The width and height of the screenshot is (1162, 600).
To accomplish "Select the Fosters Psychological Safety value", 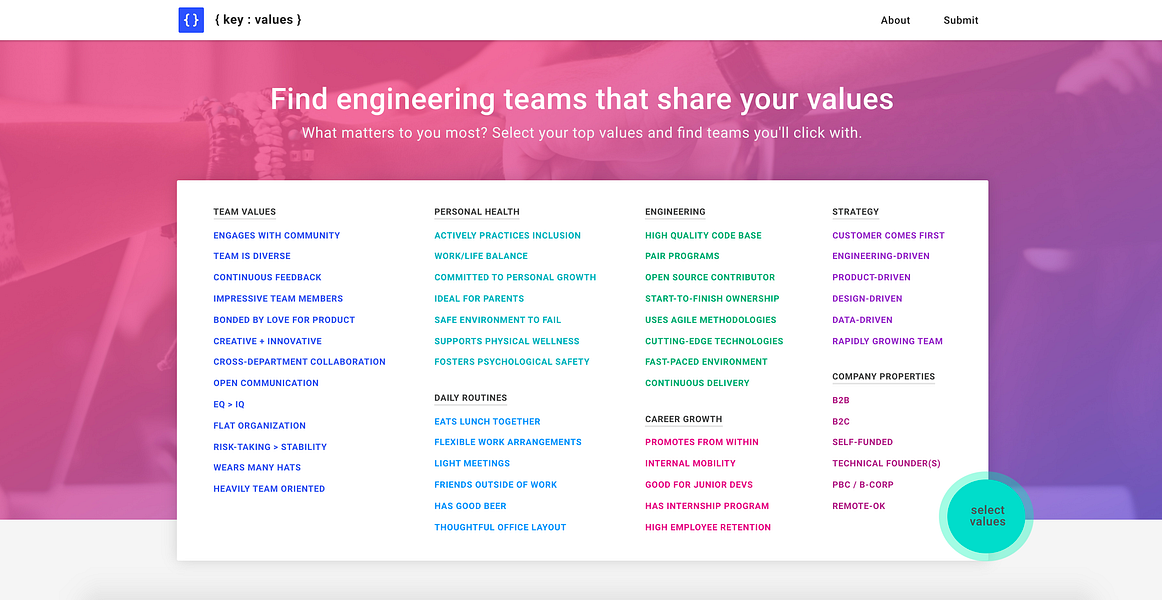I will click(x=511, y=361).
